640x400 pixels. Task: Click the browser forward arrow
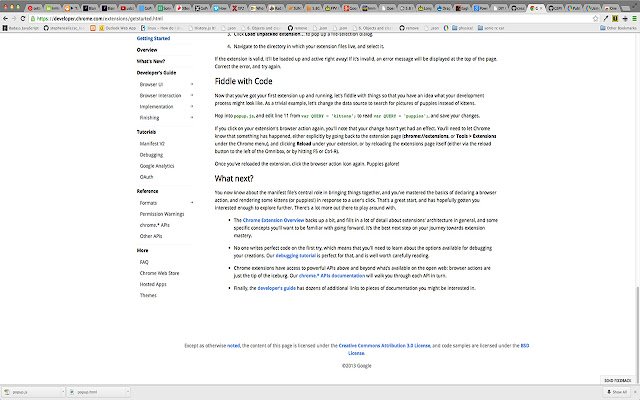[14, 19]
